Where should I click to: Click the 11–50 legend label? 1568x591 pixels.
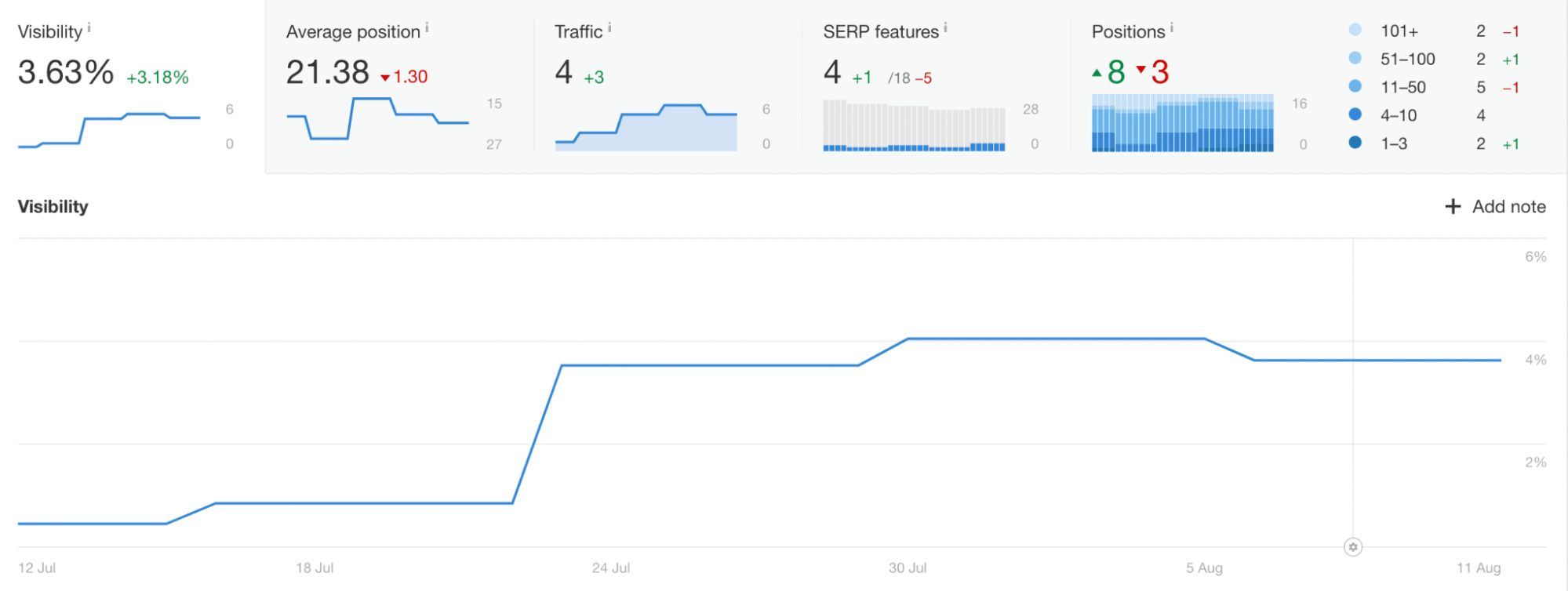pyautogui.click(x=1403, y=88)
